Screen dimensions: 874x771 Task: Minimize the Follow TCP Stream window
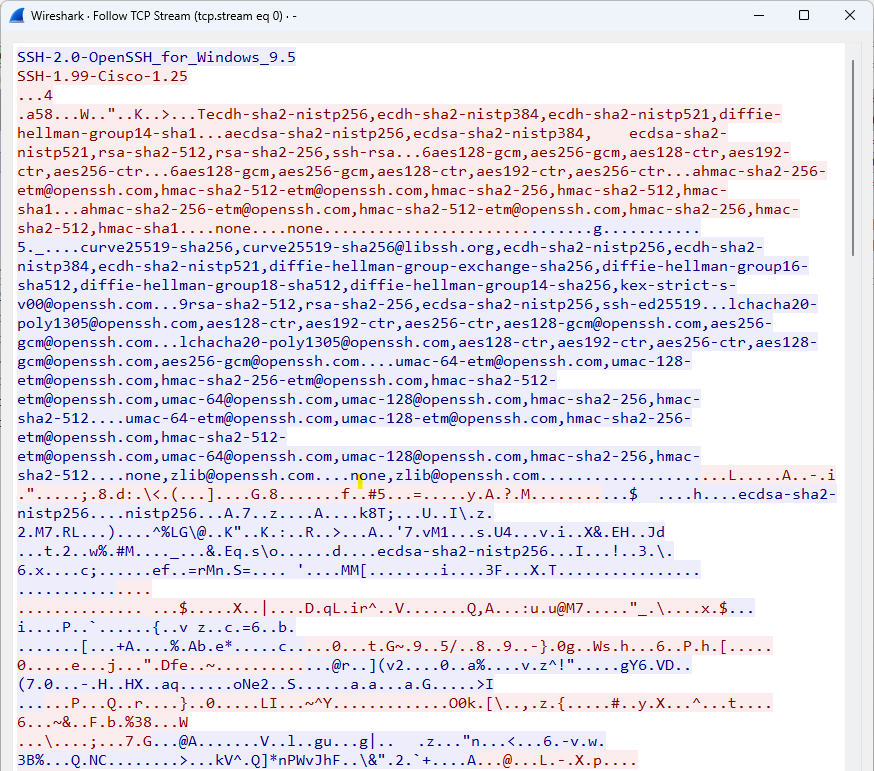[x=759, y=16]
